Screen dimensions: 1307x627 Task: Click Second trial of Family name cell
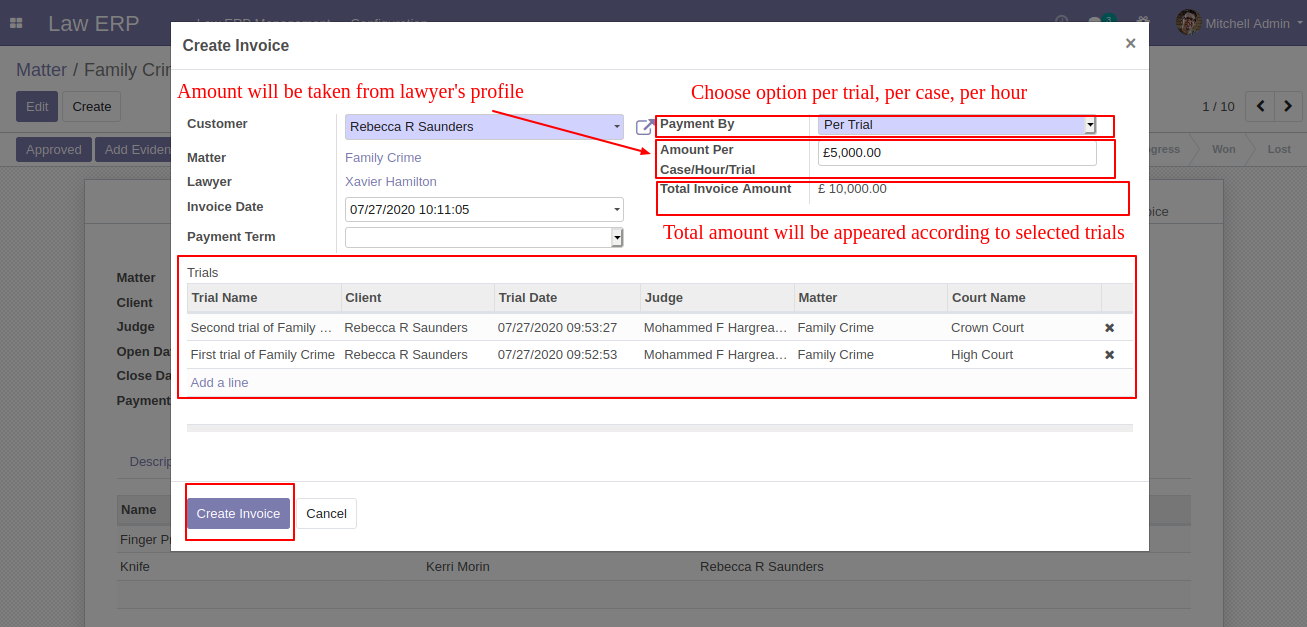(x=263, y=328)
